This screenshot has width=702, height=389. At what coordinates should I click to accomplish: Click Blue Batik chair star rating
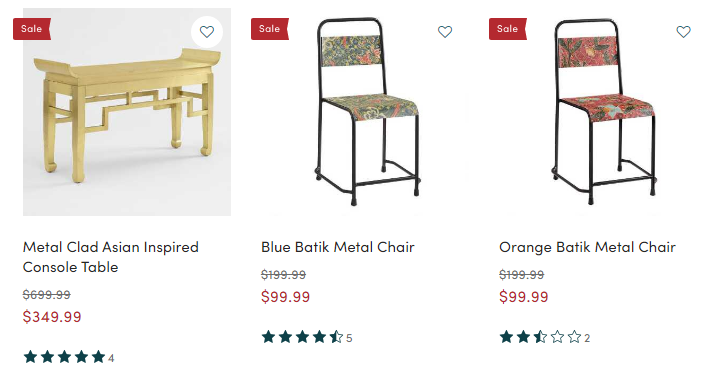coord(303,337)
